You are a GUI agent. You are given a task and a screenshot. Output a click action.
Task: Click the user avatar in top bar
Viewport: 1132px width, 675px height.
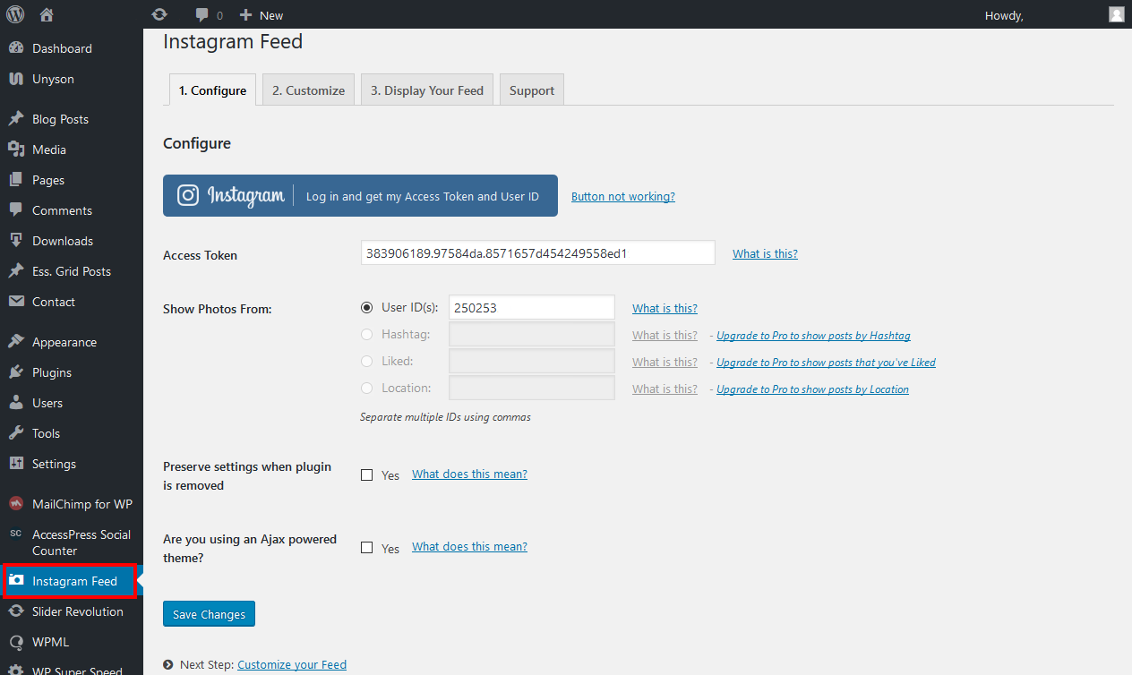(1116, 14)
